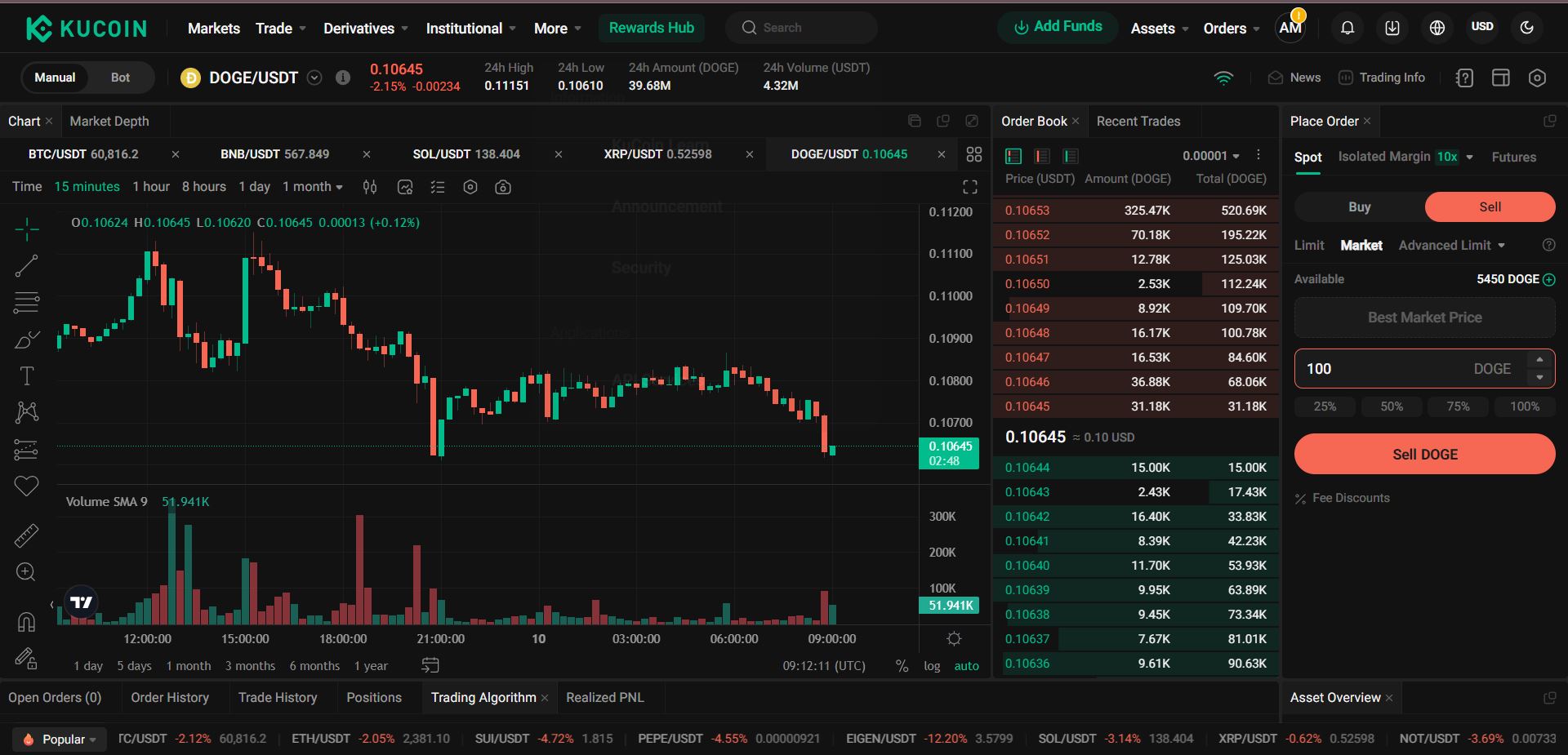Toggle magnet mode on chart
Viewport: 1568px width, 755px height.
(26, 623)
